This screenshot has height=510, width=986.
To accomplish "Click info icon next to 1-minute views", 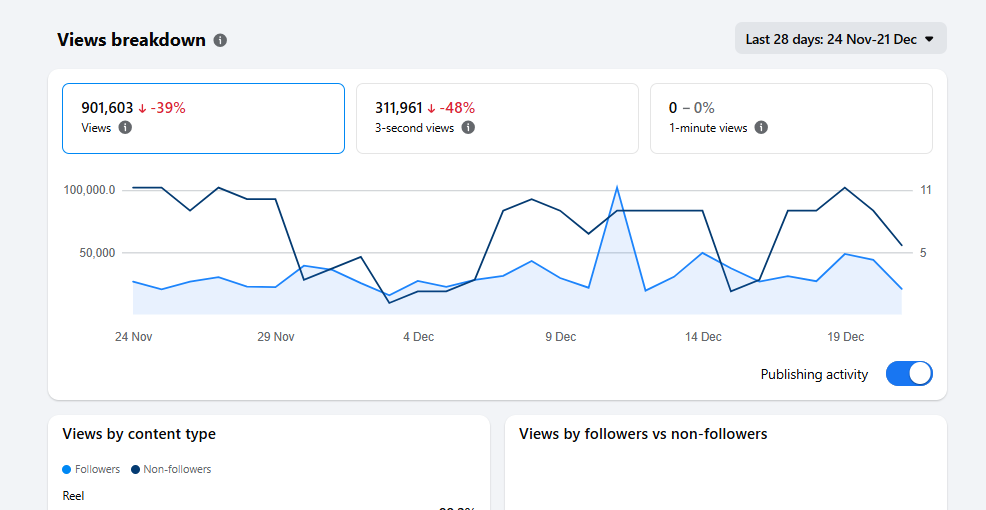I will (761, 128).
